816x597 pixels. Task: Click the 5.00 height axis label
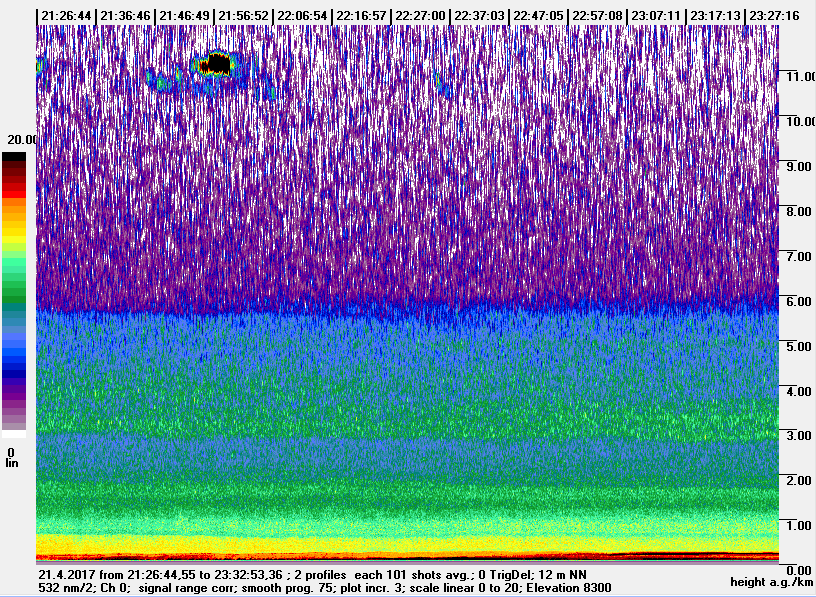[x=798, y=346]
